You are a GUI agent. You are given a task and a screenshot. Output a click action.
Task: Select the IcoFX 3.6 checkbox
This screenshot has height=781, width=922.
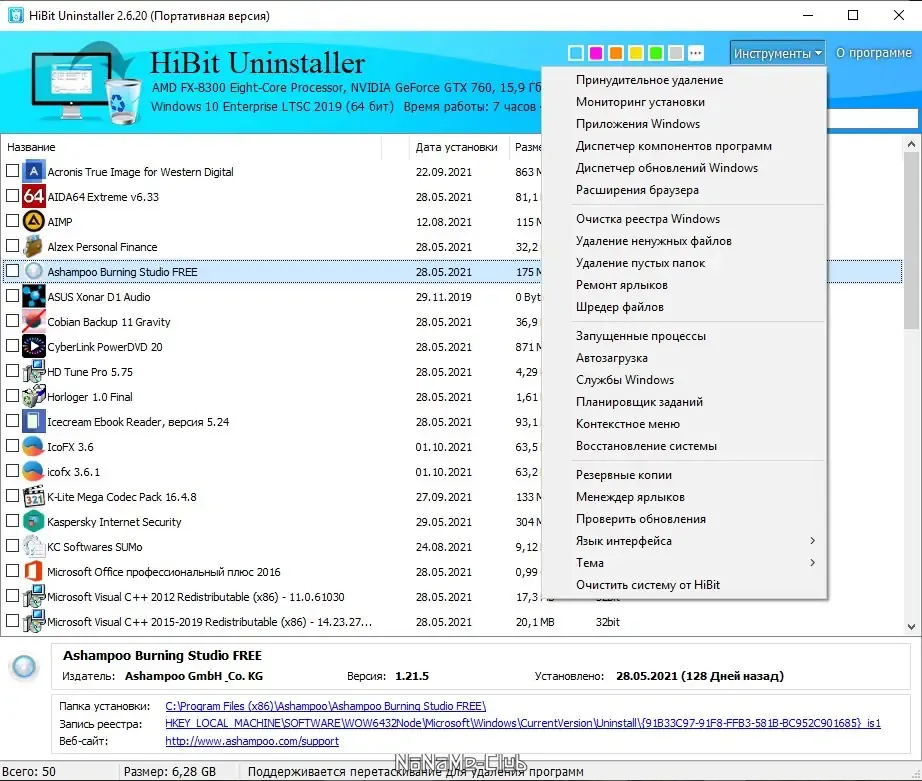coord(12,446)
